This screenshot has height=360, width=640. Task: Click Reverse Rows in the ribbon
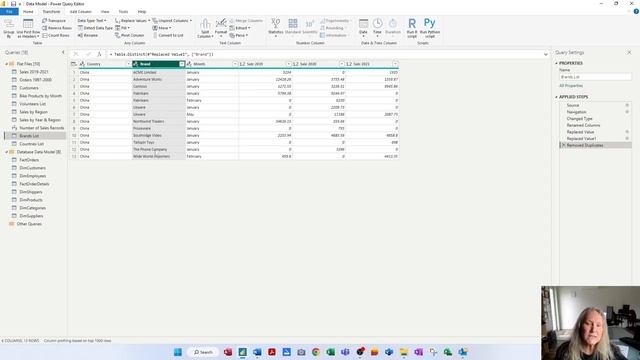57,28
